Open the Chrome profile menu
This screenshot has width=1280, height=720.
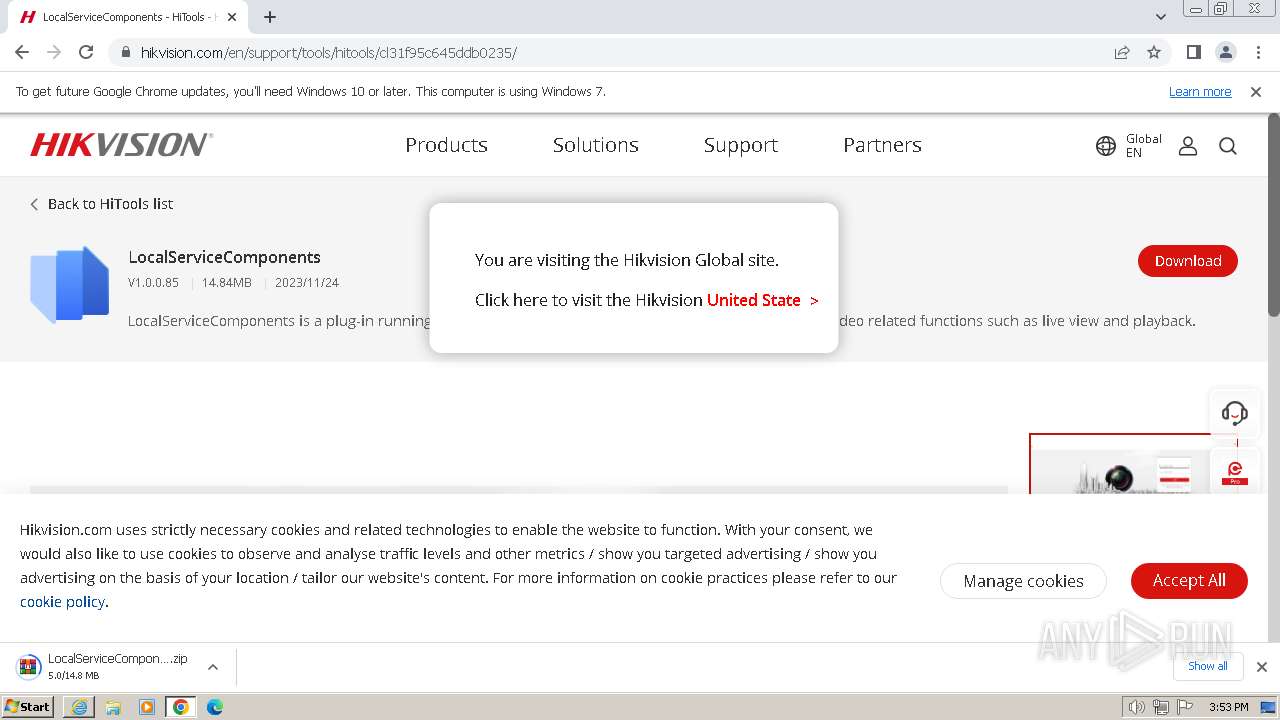[1225, 52]
